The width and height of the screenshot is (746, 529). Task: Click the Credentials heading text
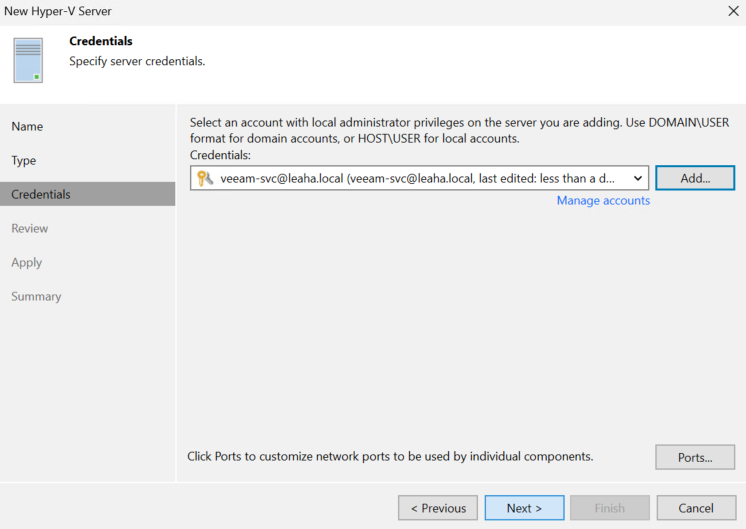tap(101, 41)
